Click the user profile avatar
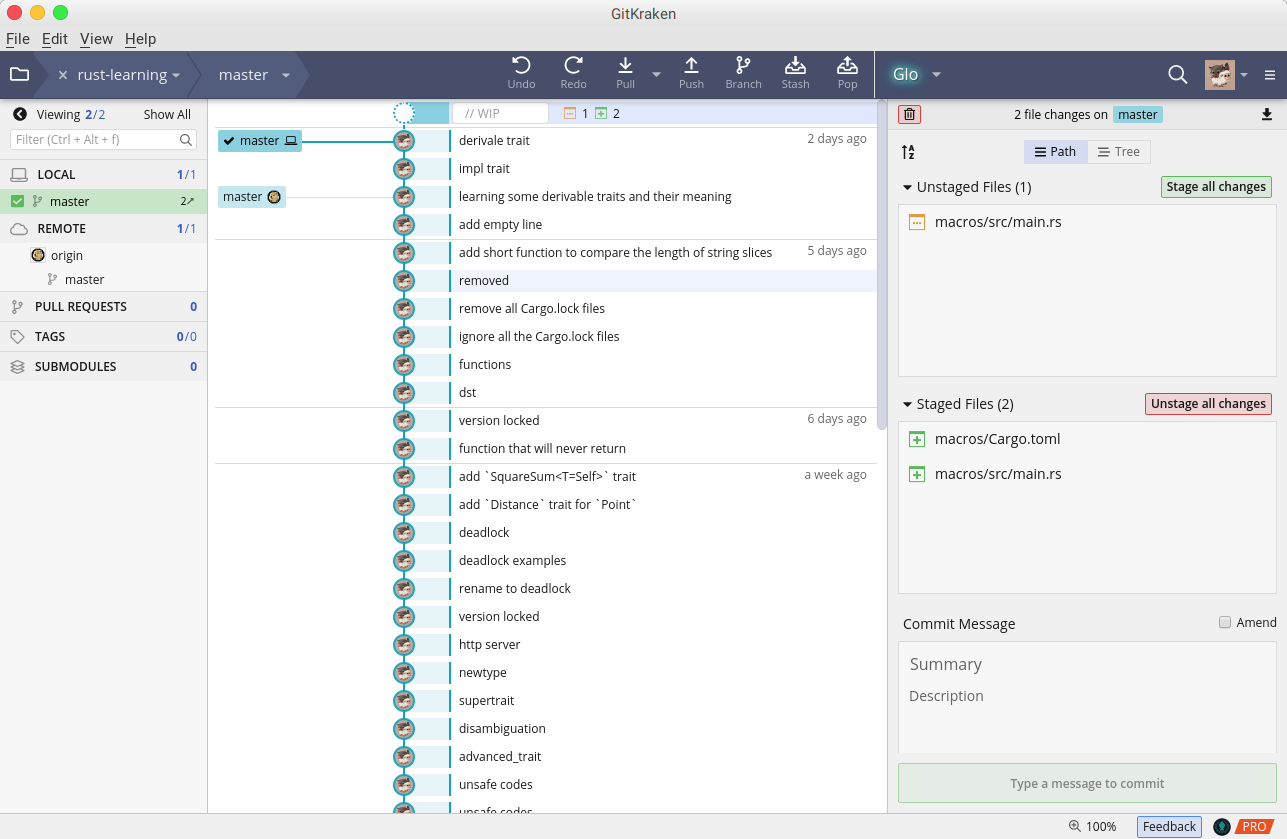The height and width of the screenshot is (839, 1287). (1219, 75)
